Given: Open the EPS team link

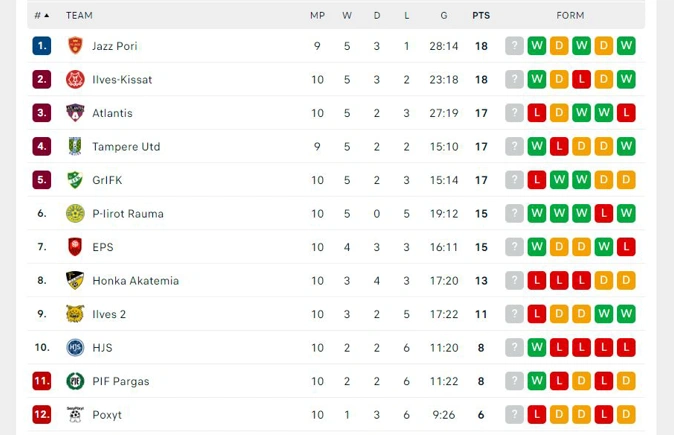Looking at the screenshot, I should pyautogui.click(x=103, y=247).
